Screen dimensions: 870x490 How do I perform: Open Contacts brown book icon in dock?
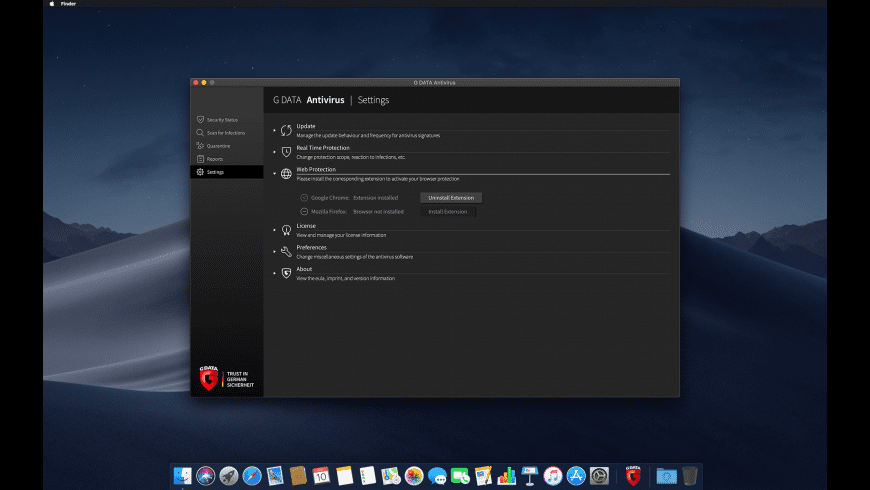coord(298,476)
